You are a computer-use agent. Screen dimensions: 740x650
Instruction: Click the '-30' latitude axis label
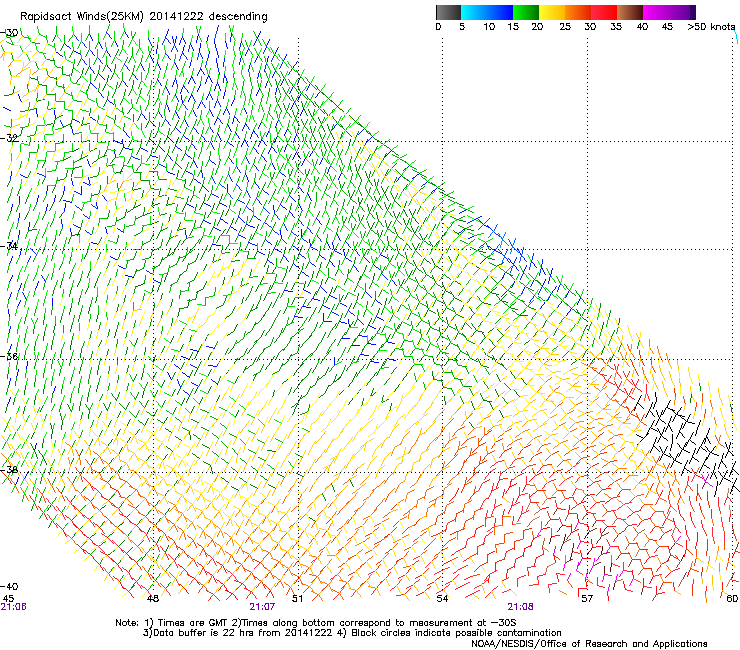tap(9, 33)
